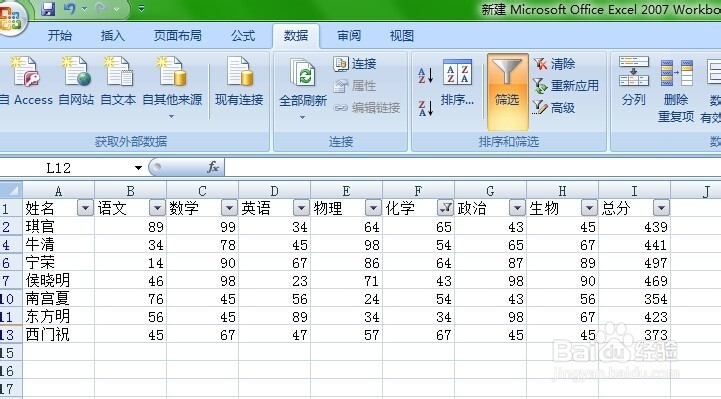Click the Select All corner button
This screenshot has height=399, width=721.
[x=11, y=190]
